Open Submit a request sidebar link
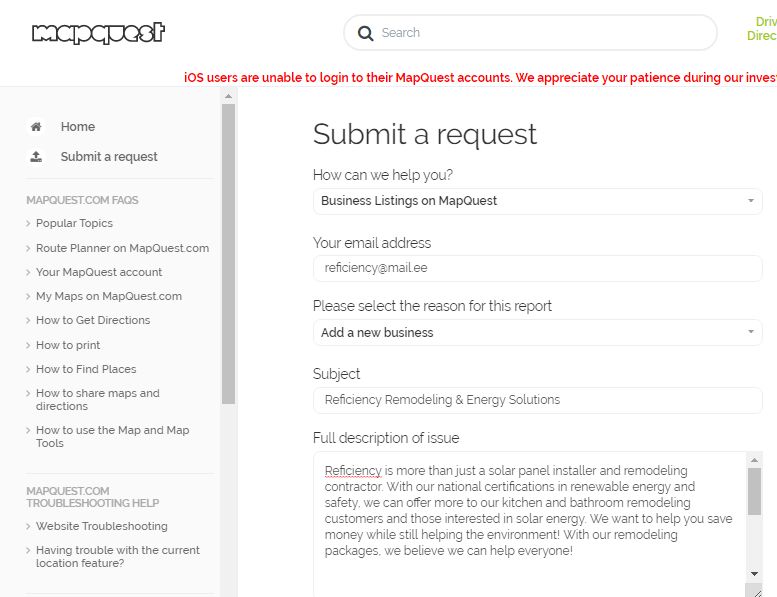This screenshot has height=597, width=777. pyautogui.click(x=109, y=157)
